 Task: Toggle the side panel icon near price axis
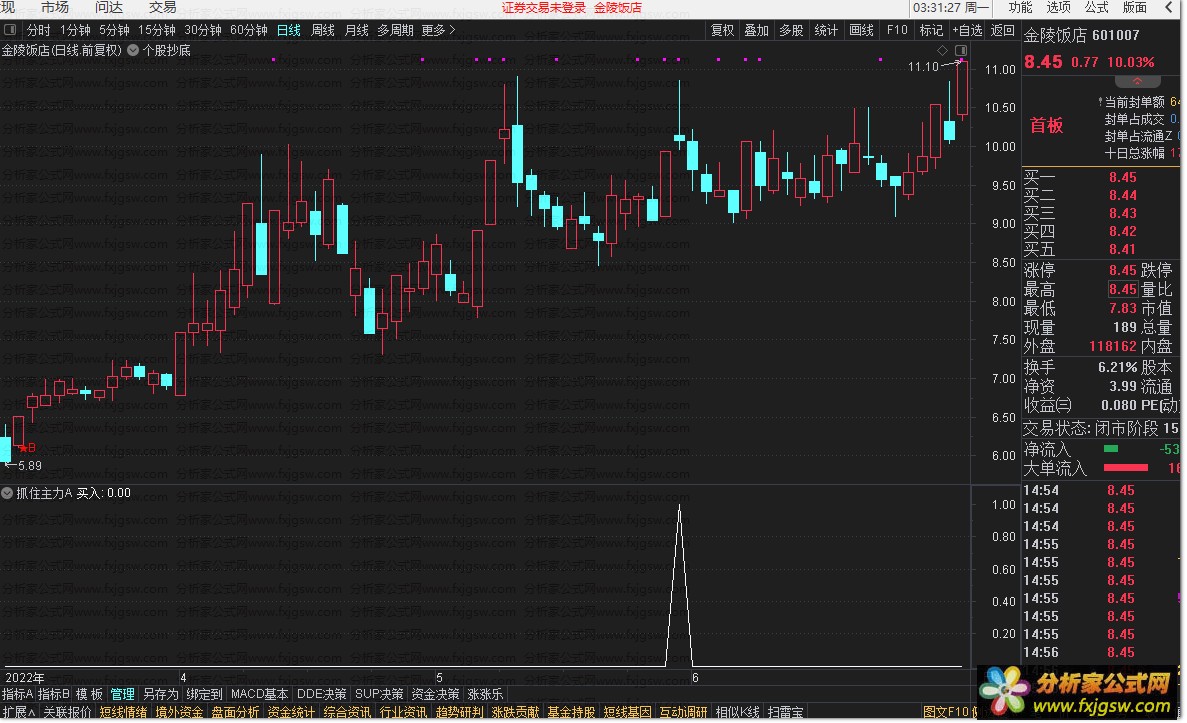pos(961,51)
